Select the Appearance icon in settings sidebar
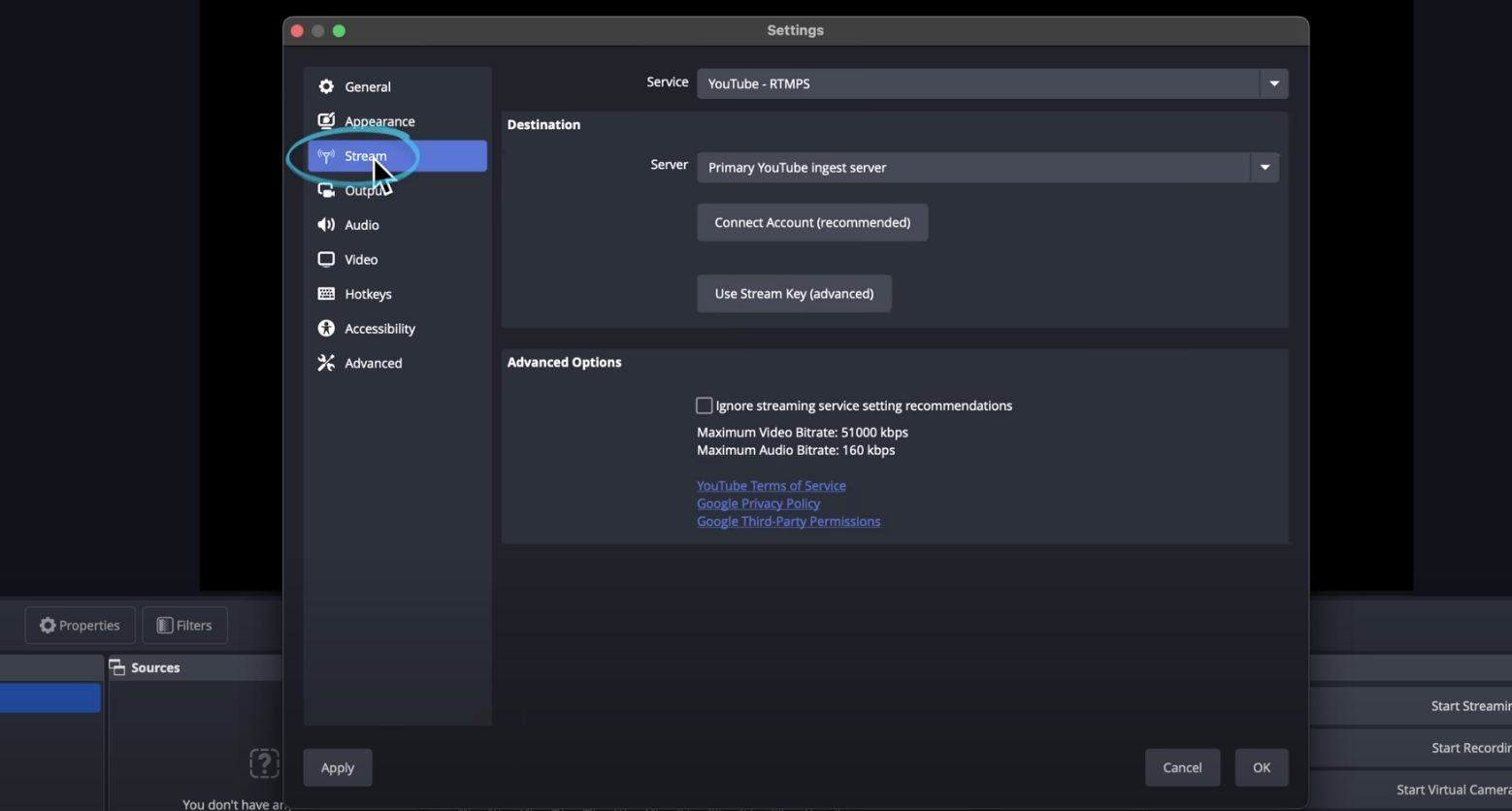Image resolution: width=1512 pixels, height=811 pixels. pyautogui.click(x=326, y=121)
